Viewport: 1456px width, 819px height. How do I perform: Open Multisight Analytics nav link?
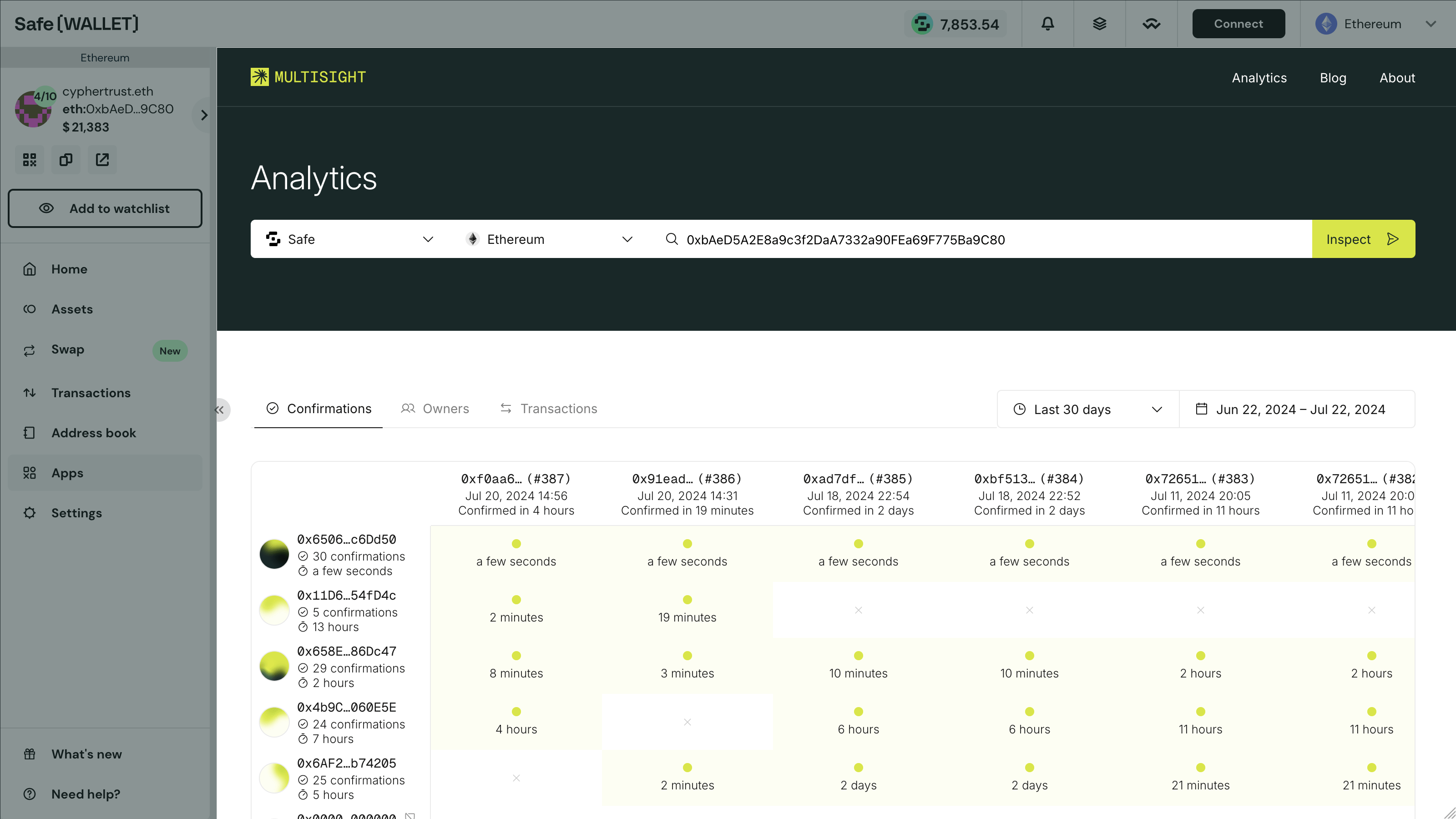point(1259,78)
